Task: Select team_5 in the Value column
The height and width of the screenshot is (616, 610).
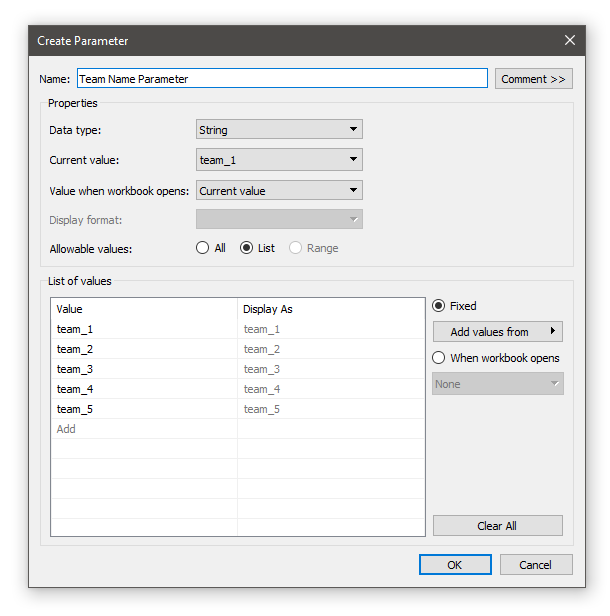Action: 144,409
